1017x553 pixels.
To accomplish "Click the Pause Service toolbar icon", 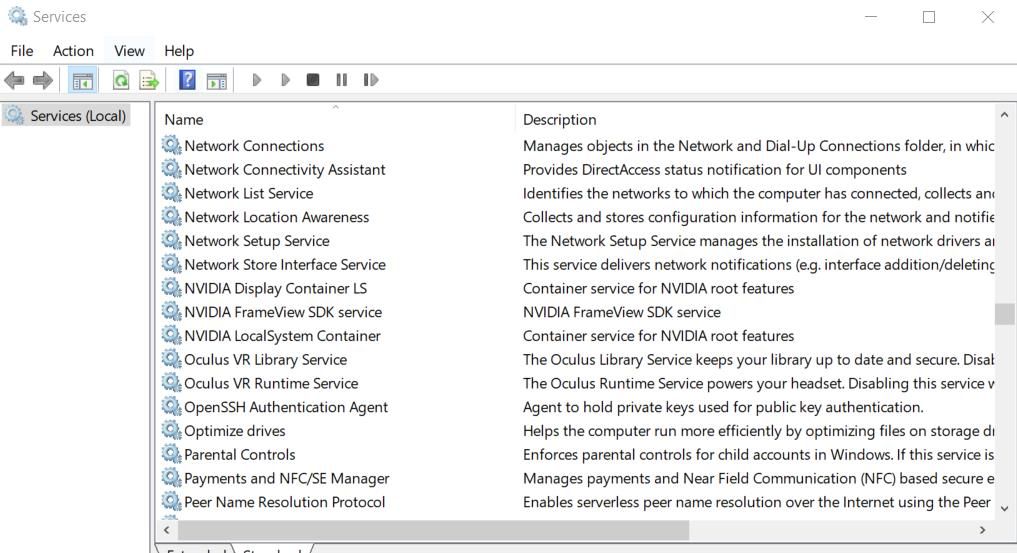I will (x=342, y=80).
